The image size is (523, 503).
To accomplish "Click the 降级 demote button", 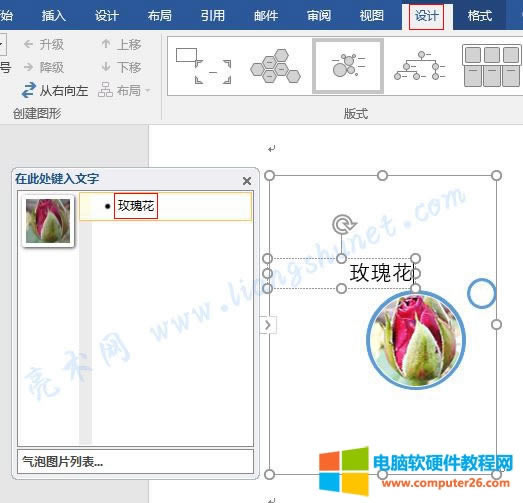I will (44, 67).
